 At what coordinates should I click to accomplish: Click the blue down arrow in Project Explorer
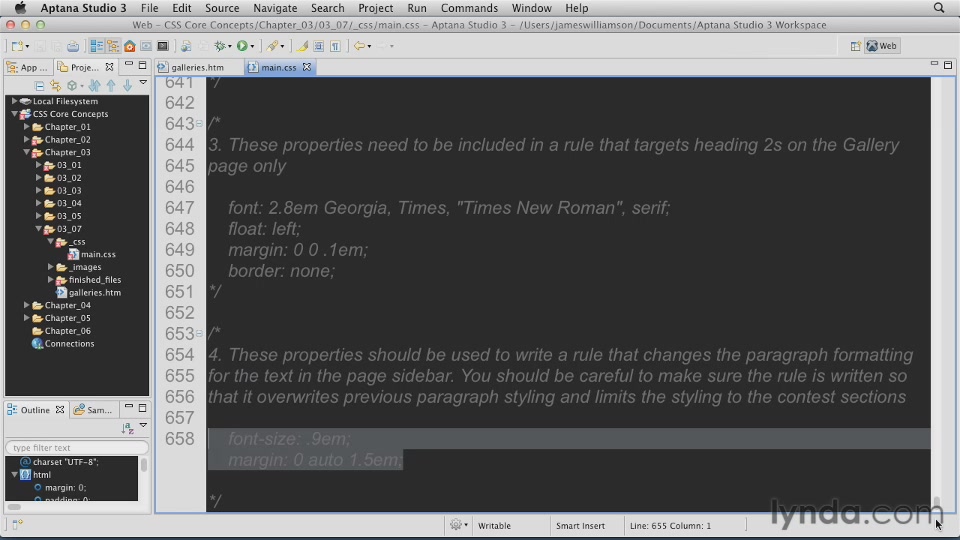tap(127, 86)
